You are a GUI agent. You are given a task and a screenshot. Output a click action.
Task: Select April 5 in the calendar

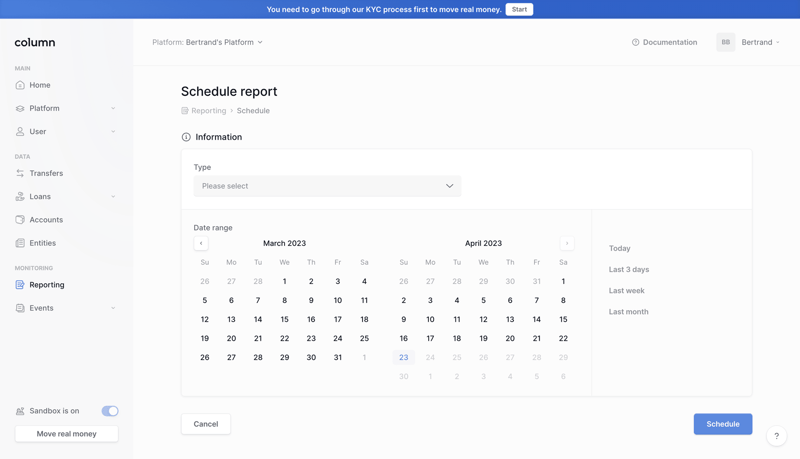tap(484, 300)
